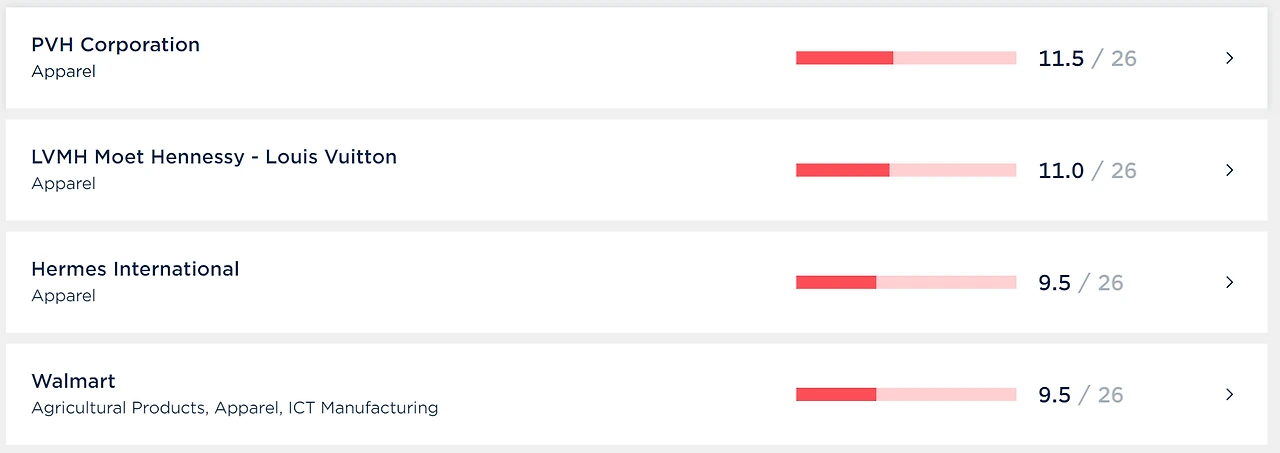This screenshot has width=1280, height=453.
Task: Click the Walmart row chevron
Action: [1229, 394]
